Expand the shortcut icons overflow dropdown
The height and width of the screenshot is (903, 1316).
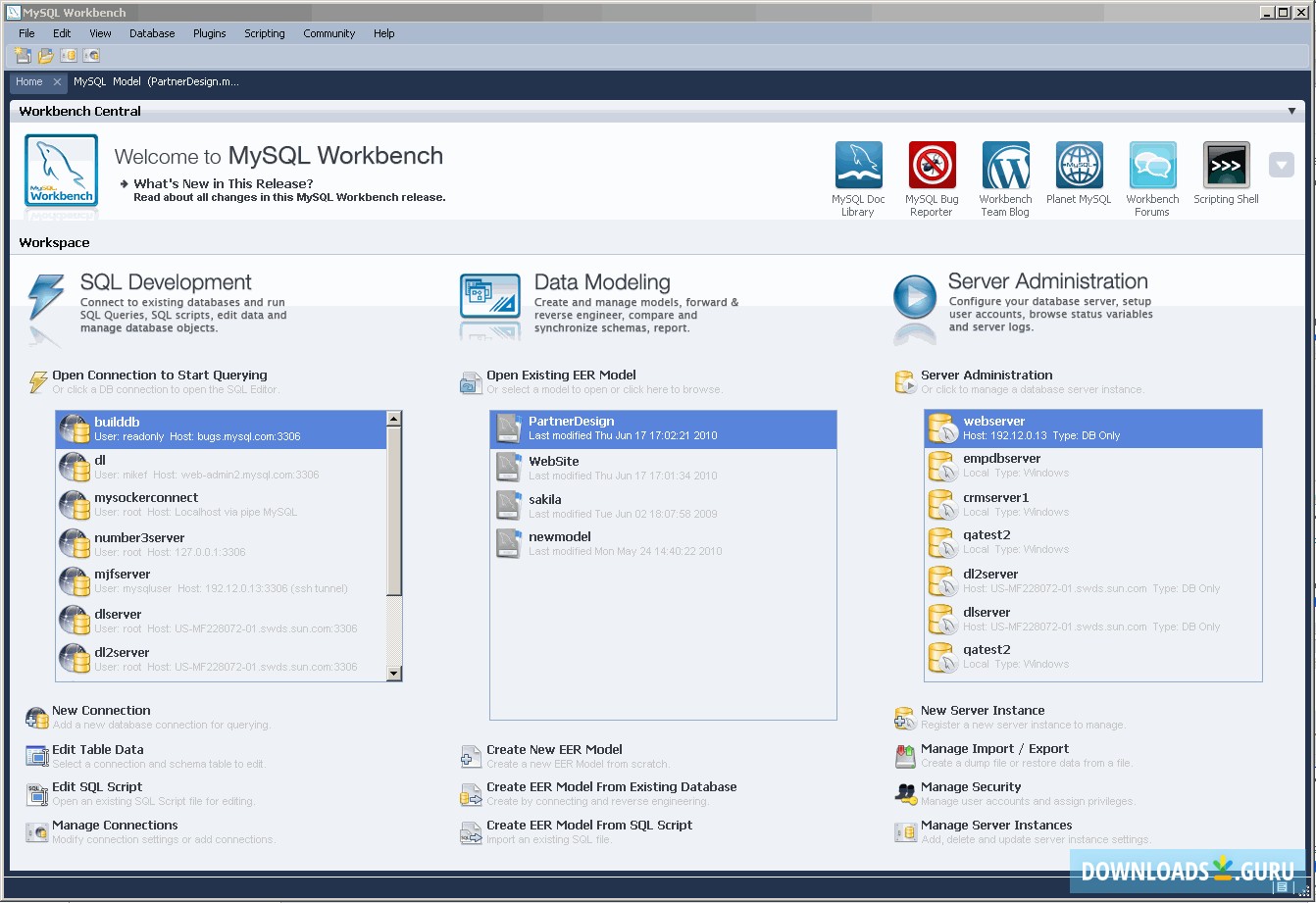tap(1281, 165)
